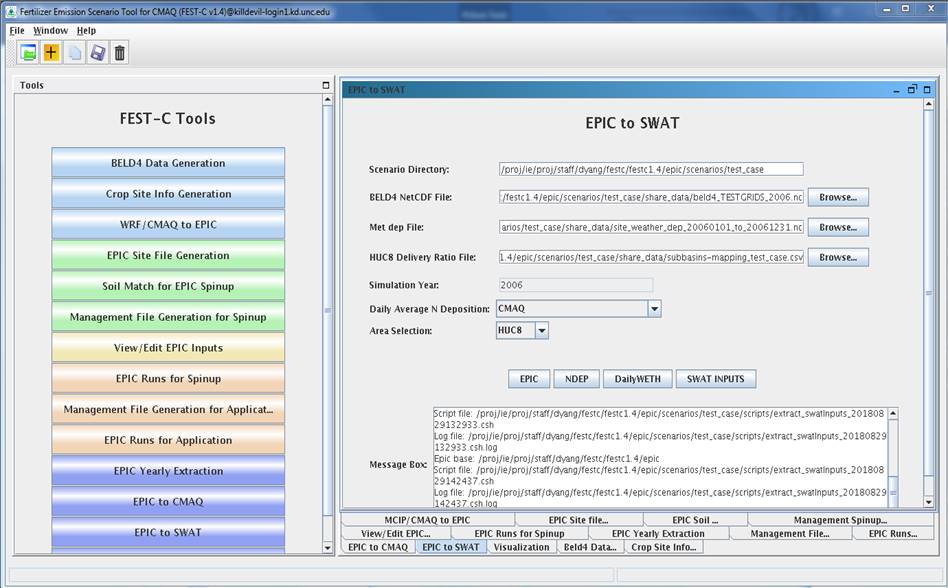Click the open scenario folder toolbar icon
Screen dimensions: 948x588
(28, 53)
